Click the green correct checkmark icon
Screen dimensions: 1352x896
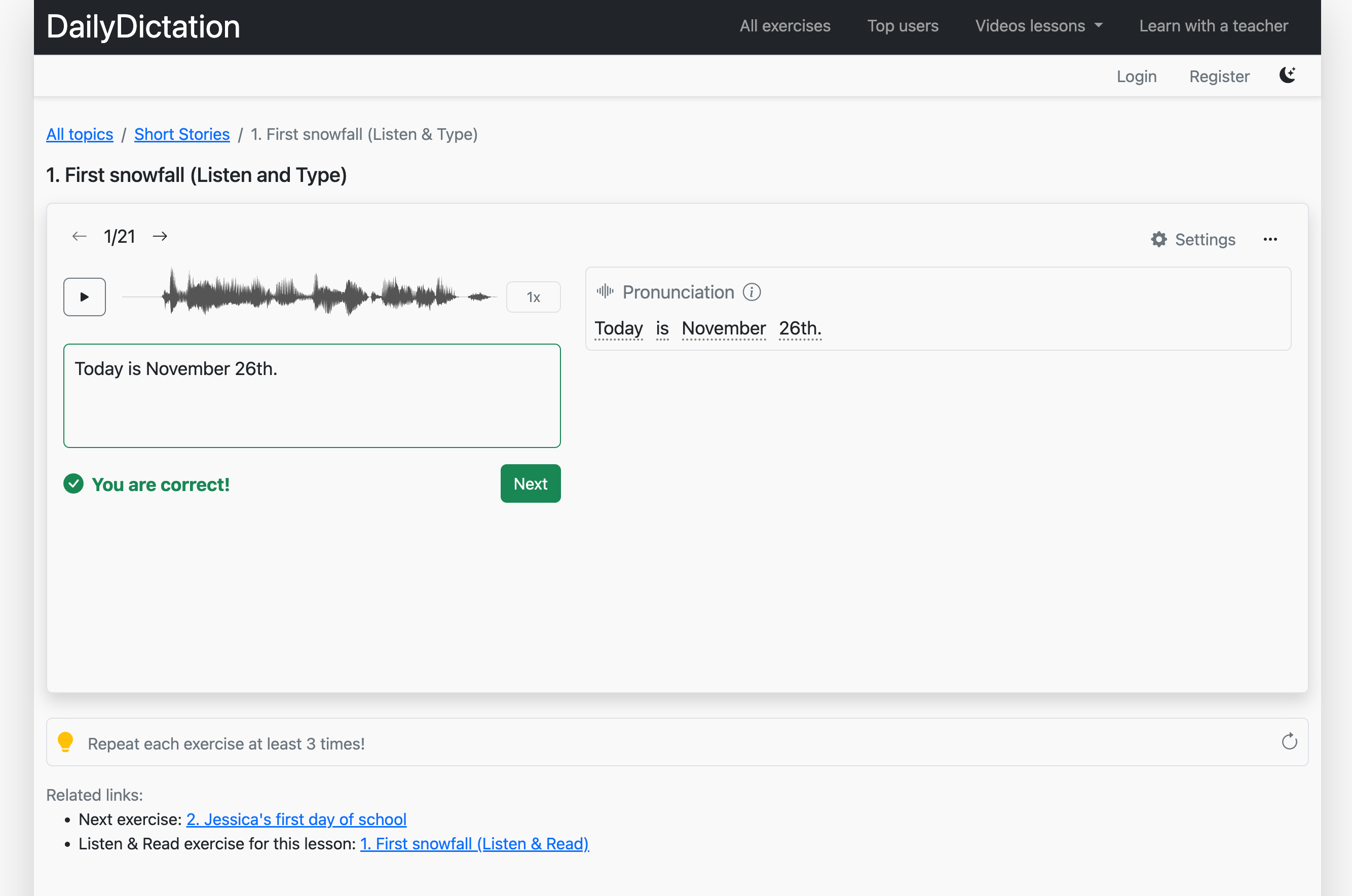pyautogui.click(x=73, y=484)
